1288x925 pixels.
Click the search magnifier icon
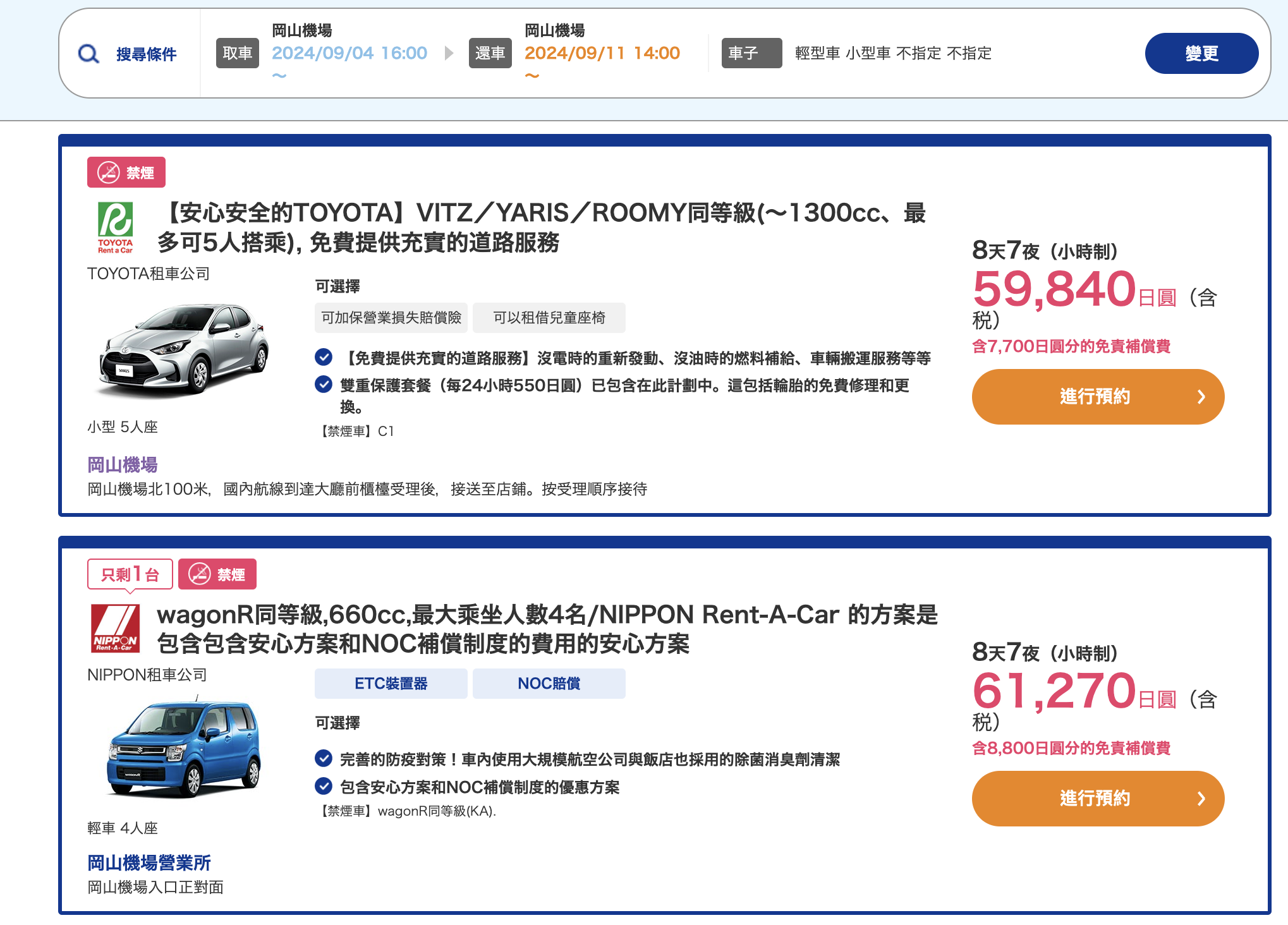[x=88, y=54]
